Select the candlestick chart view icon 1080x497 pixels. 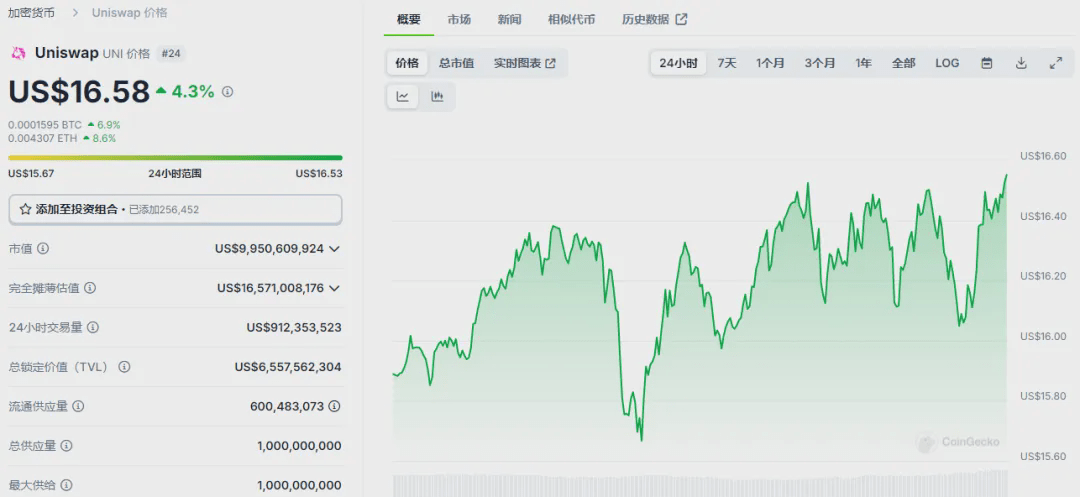[x=437, y=96]
